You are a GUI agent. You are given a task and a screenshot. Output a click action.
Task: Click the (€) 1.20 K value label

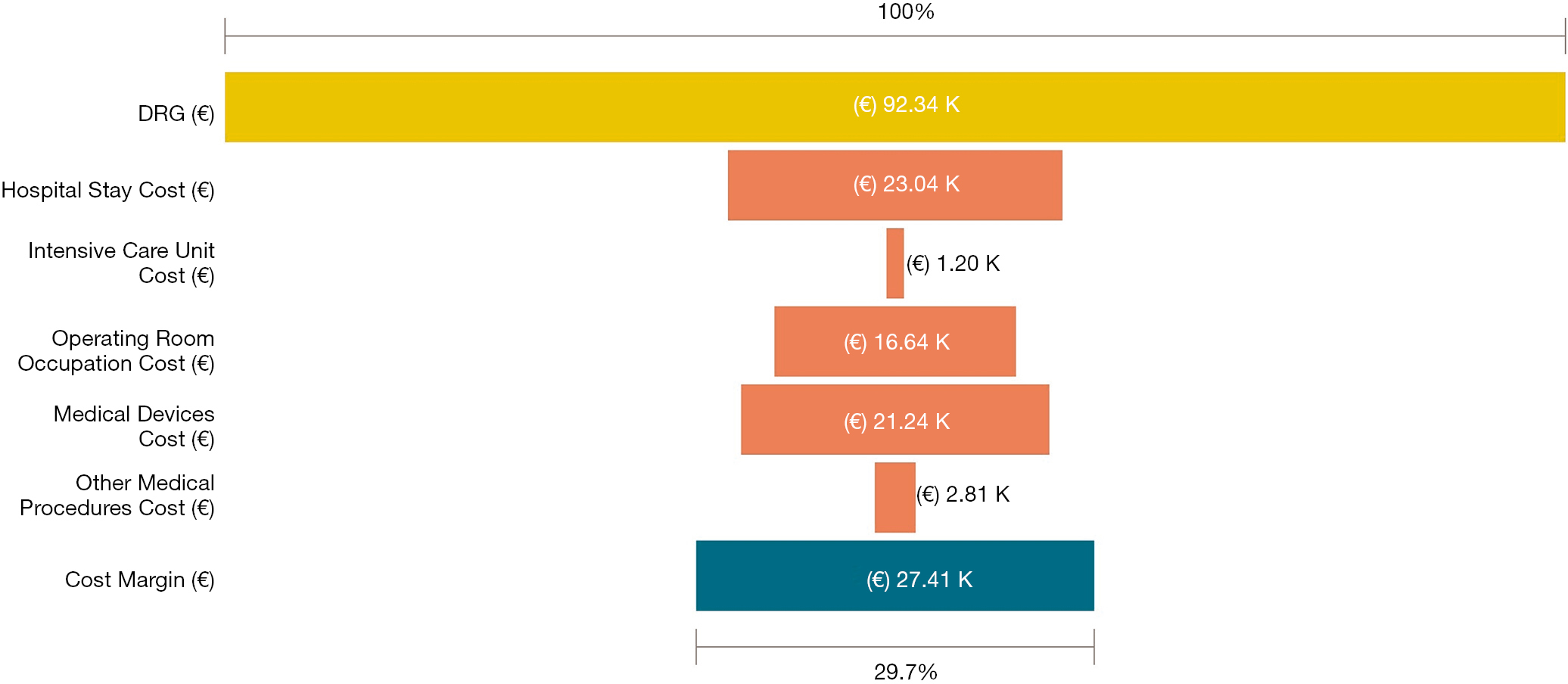(x=954, y=263)
